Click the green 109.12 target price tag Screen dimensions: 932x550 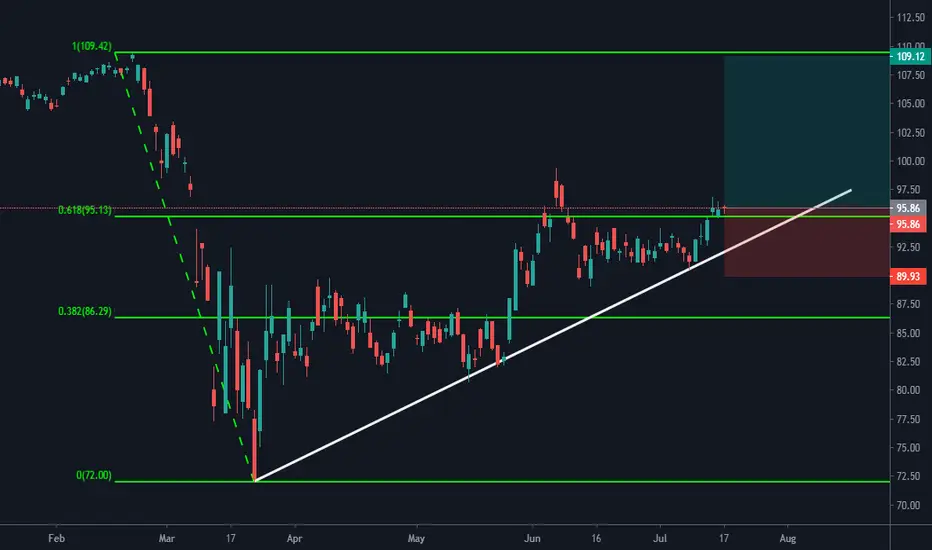910,56
